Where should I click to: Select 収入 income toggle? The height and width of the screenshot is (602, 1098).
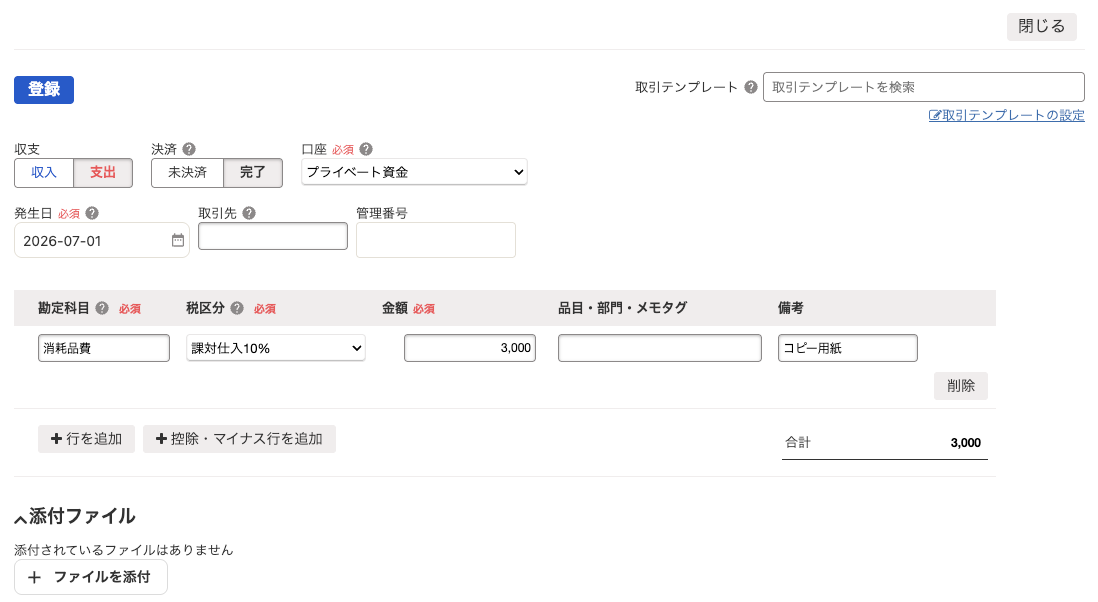[x=43, y=173]
